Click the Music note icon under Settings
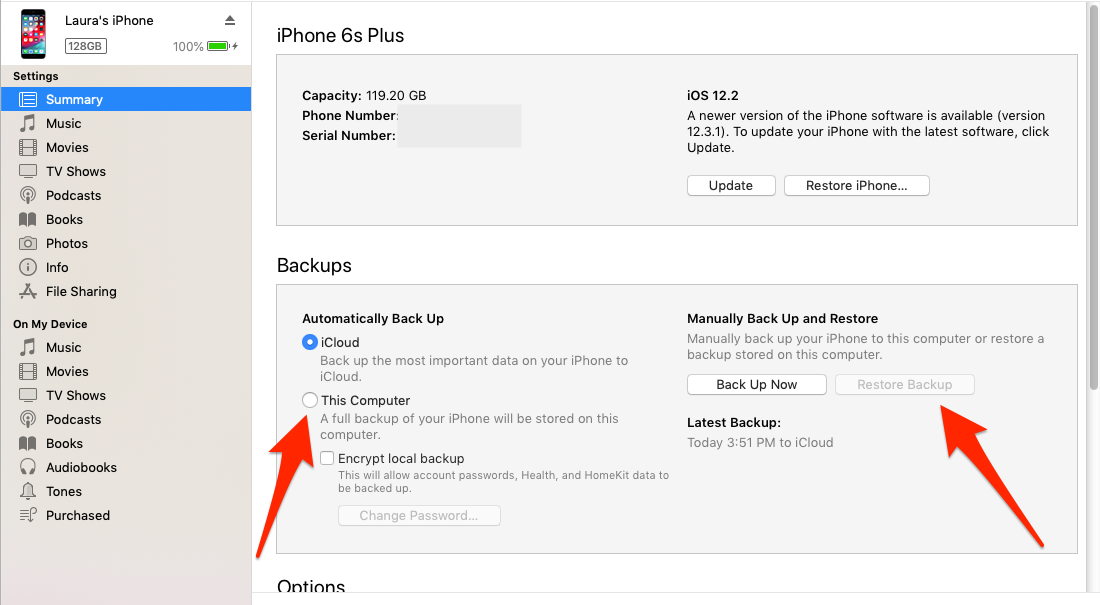The width and height of the screenshot is (1100, 605). [x=28, y=123]
